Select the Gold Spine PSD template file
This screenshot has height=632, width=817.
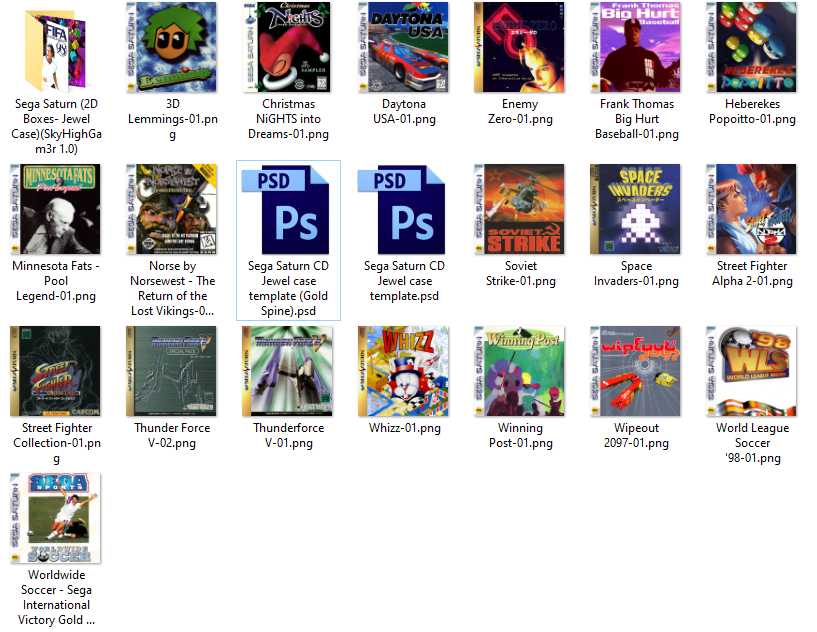pyautogui.click(x=288, y=210)
